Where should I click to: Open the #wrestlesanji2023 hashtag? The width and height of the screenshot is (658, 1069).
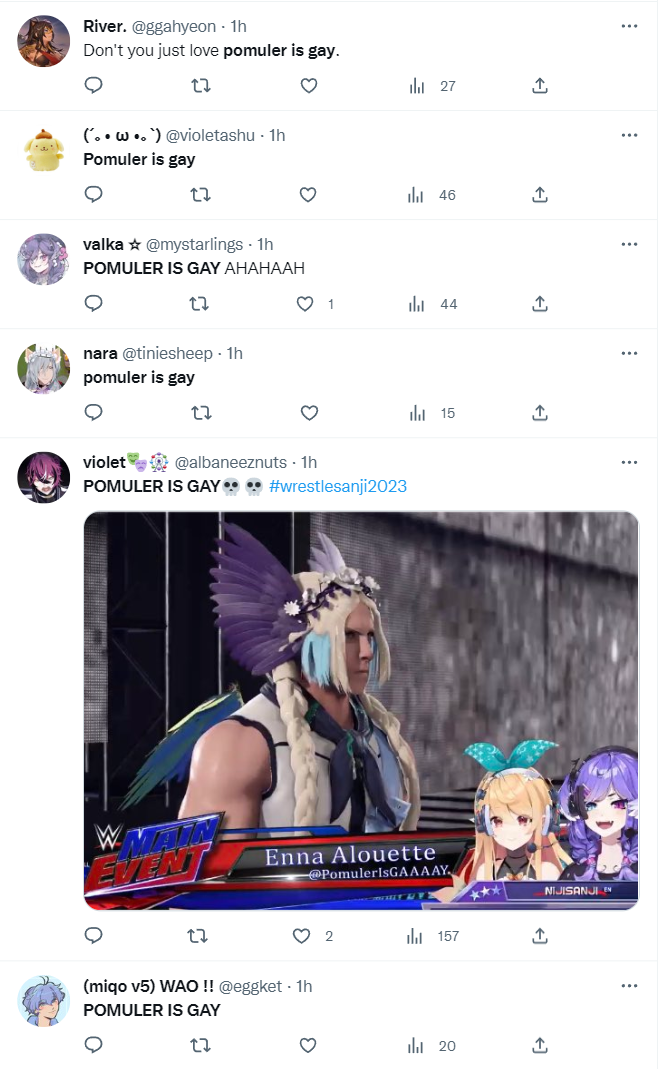click(x=338, y=486)
